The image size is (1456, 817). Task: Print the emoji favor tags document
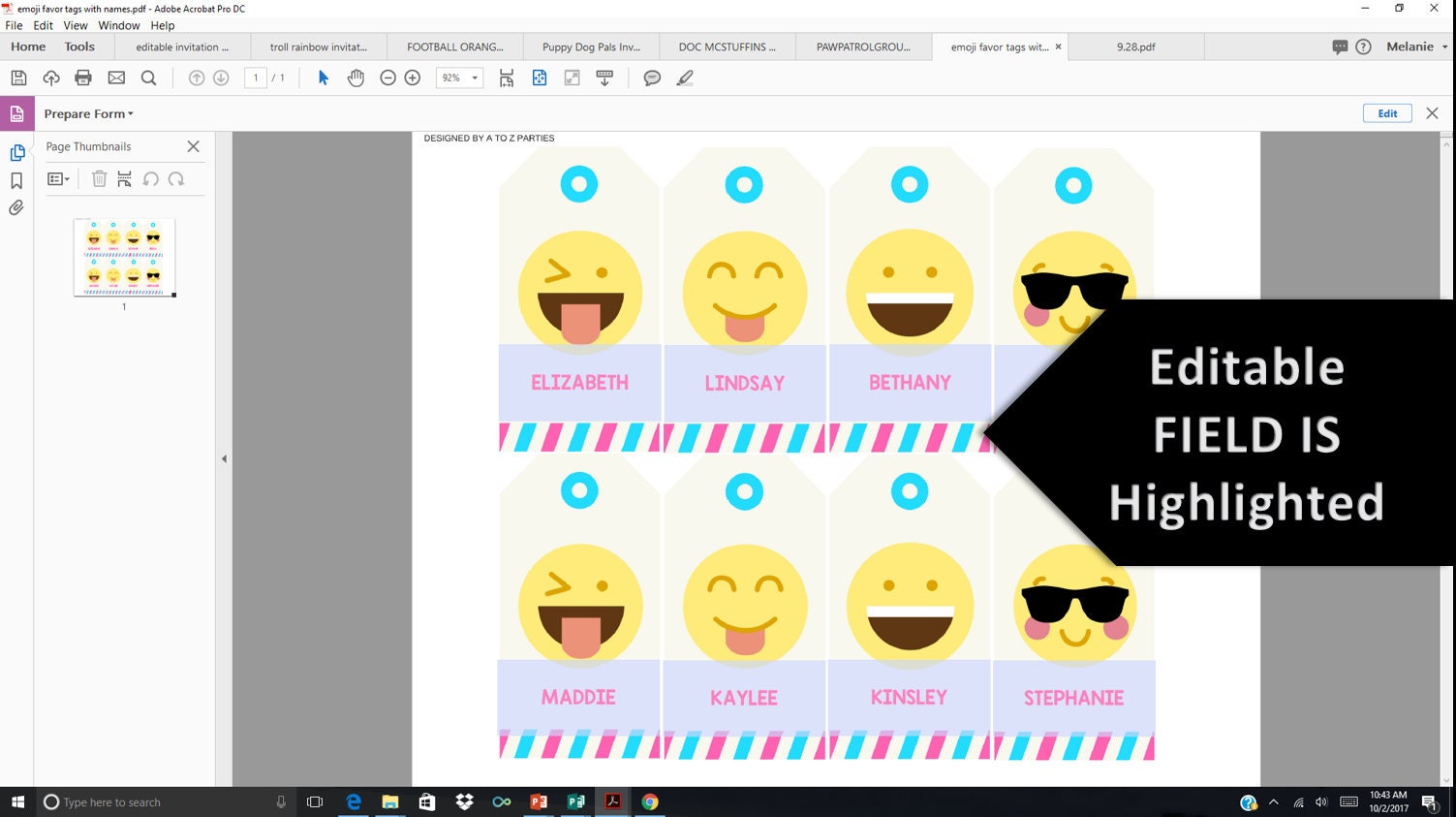[x=82, y=78]
